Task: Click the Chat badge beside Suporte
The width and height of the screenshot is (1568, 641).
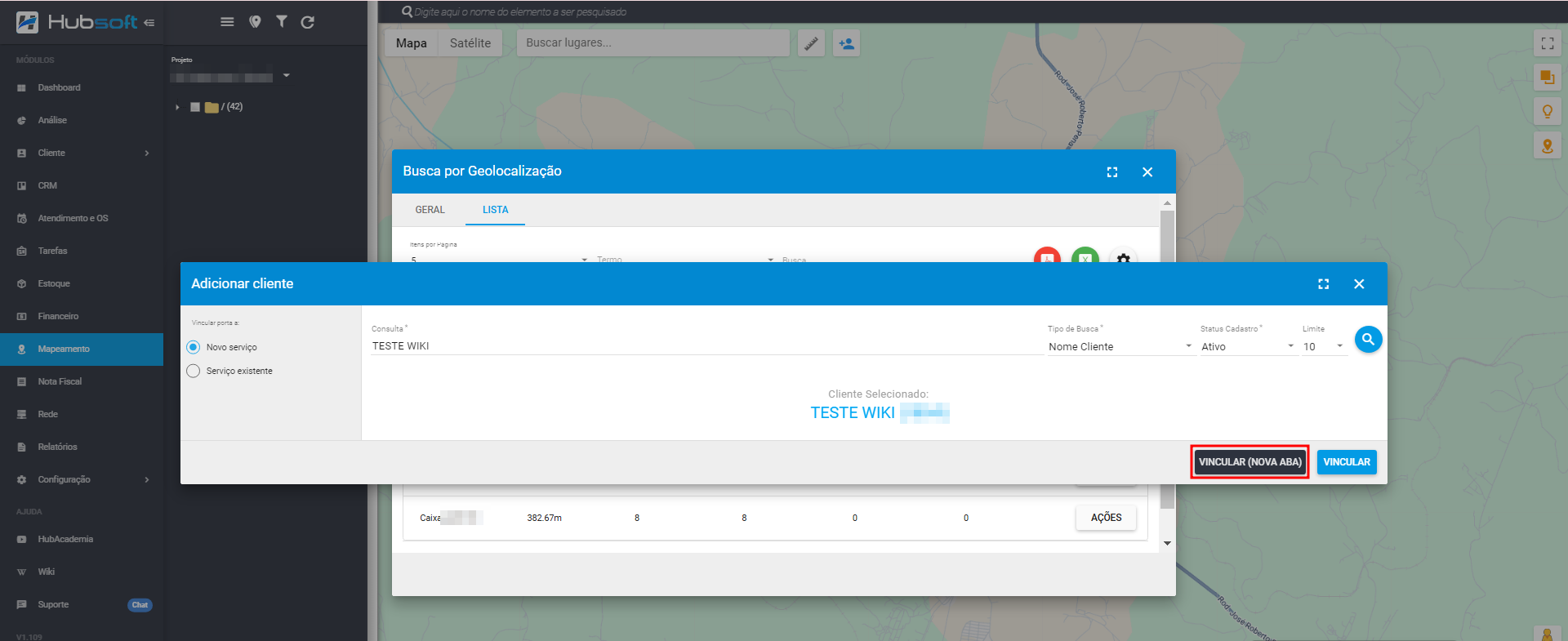Action: [140, 605]
